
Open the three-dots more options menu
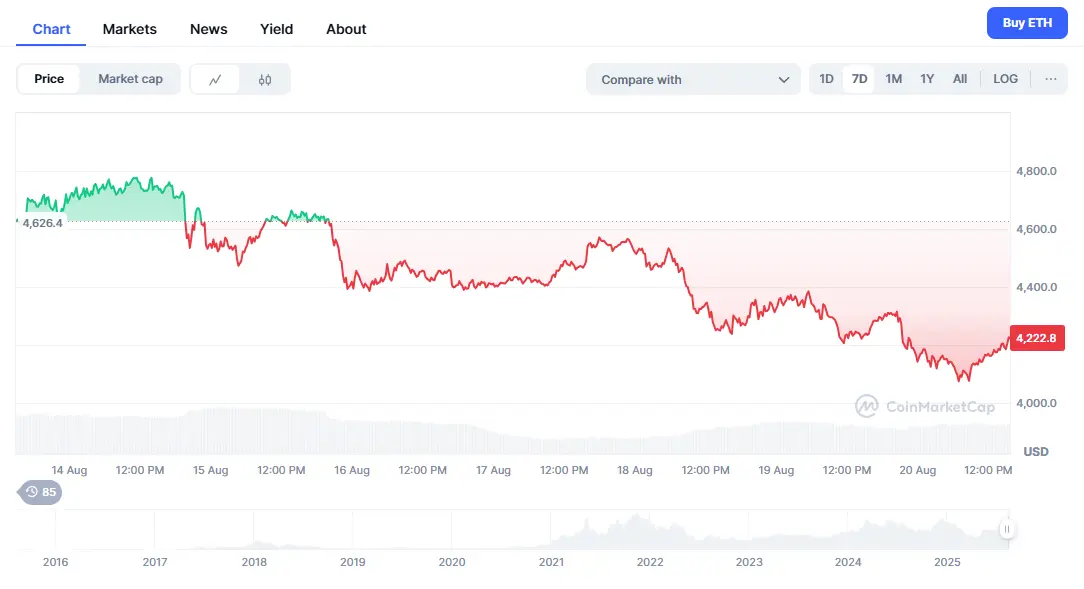pos(1050,79)
